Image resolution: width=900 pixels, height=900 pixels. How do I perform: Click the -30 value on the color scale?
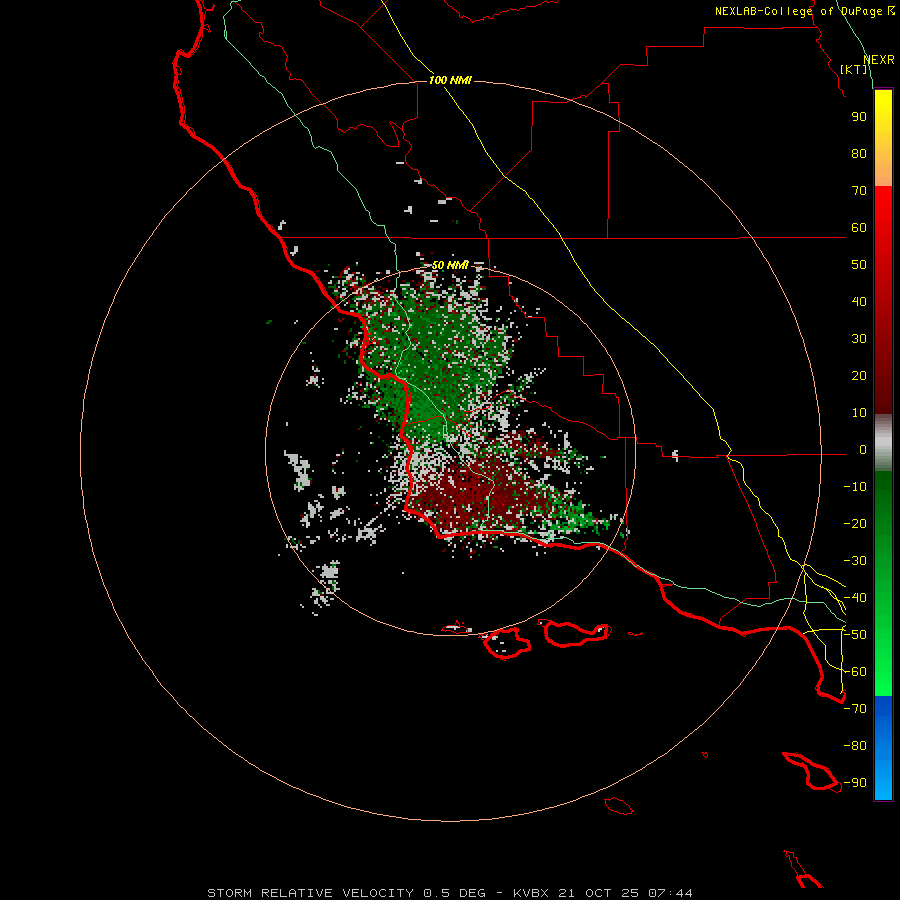coord(855,561)
